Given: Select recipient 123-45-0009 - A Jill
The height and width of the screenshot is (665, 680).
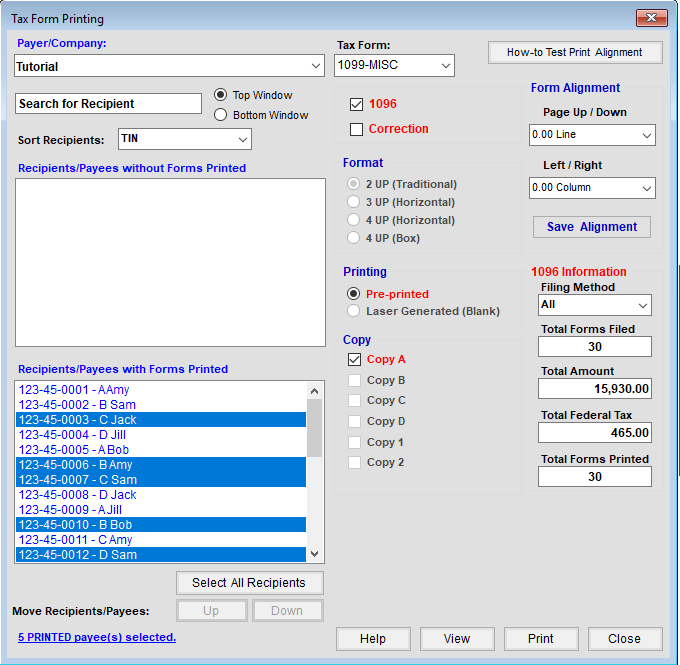Looking at the screenshot, I should 161,510.
